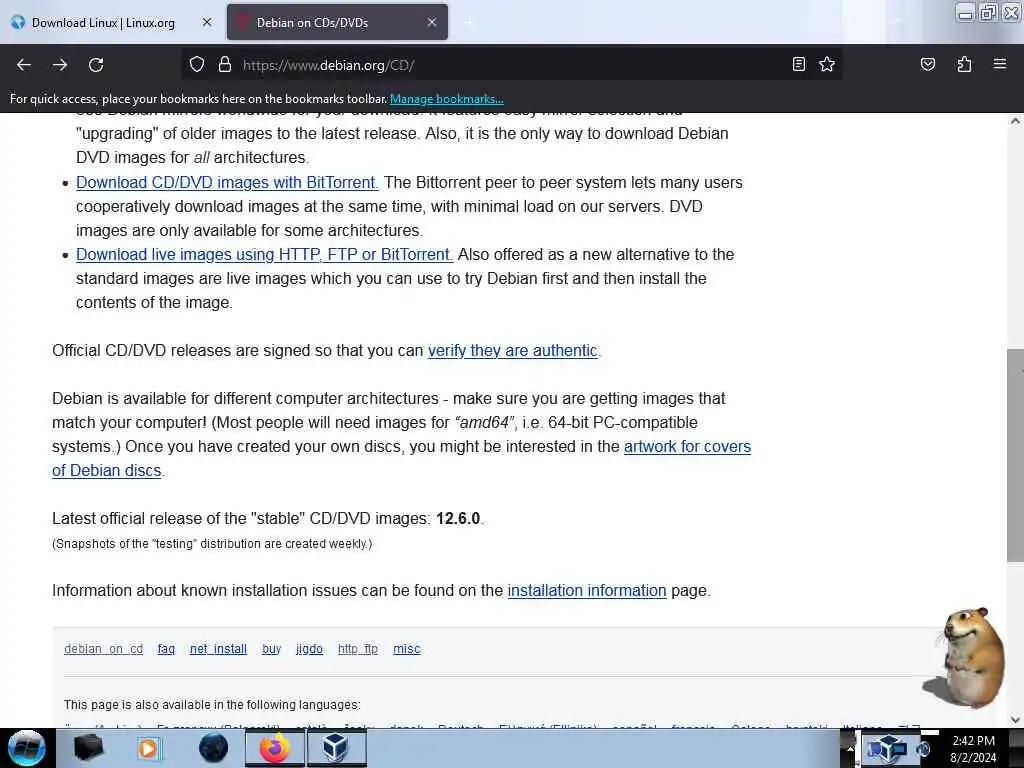
Task: Open the dark globe taskbar icon
Action: click(214, 748)
